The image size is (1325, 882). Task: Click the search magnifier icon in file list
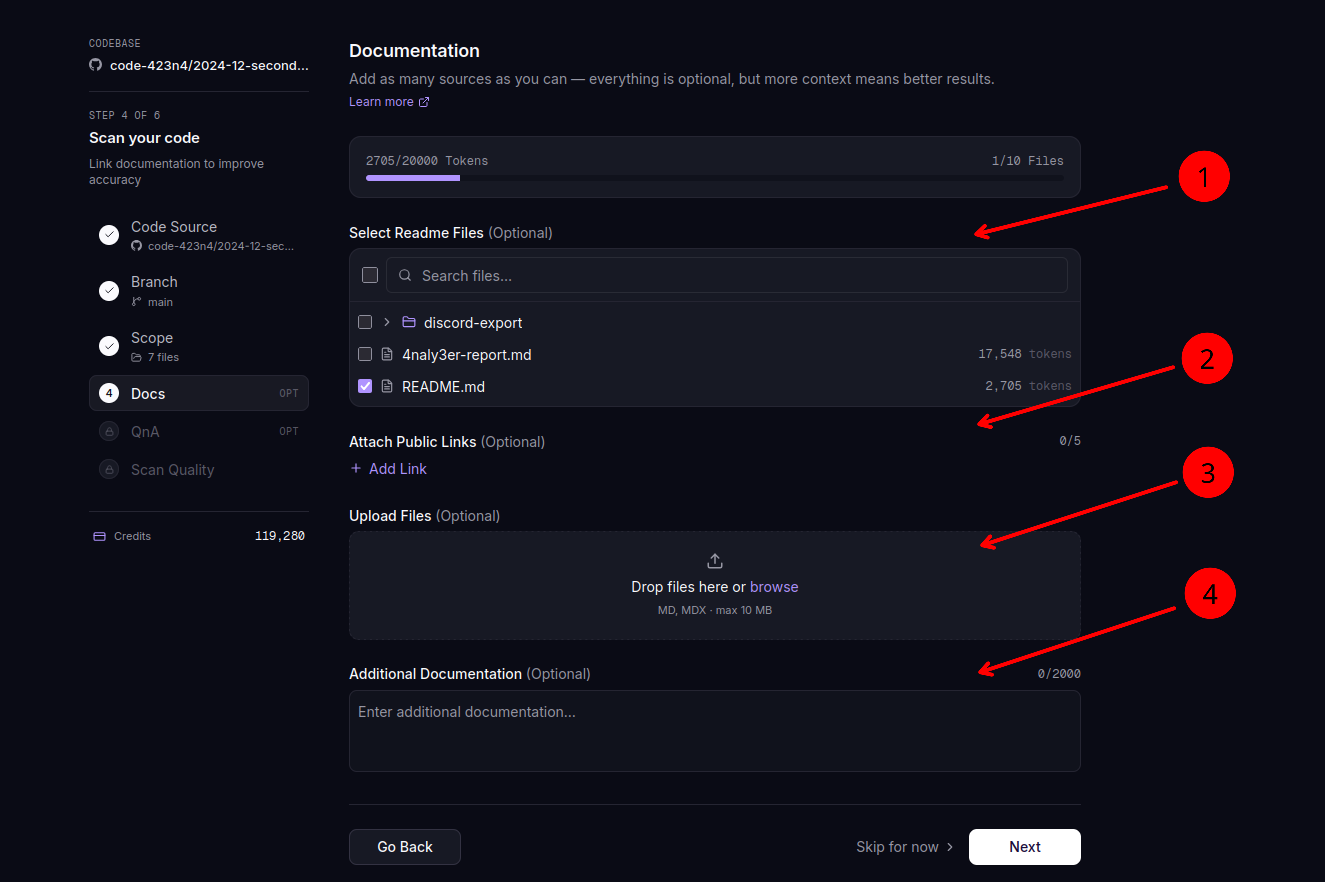(405, 276)
